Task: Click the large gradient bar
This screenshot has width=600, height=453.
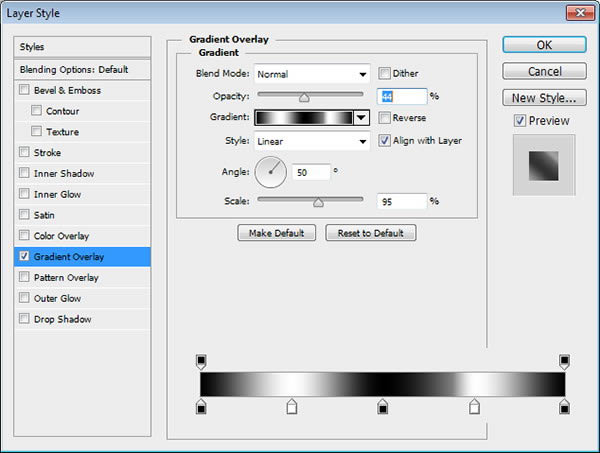Action: [x=383, y=384]
